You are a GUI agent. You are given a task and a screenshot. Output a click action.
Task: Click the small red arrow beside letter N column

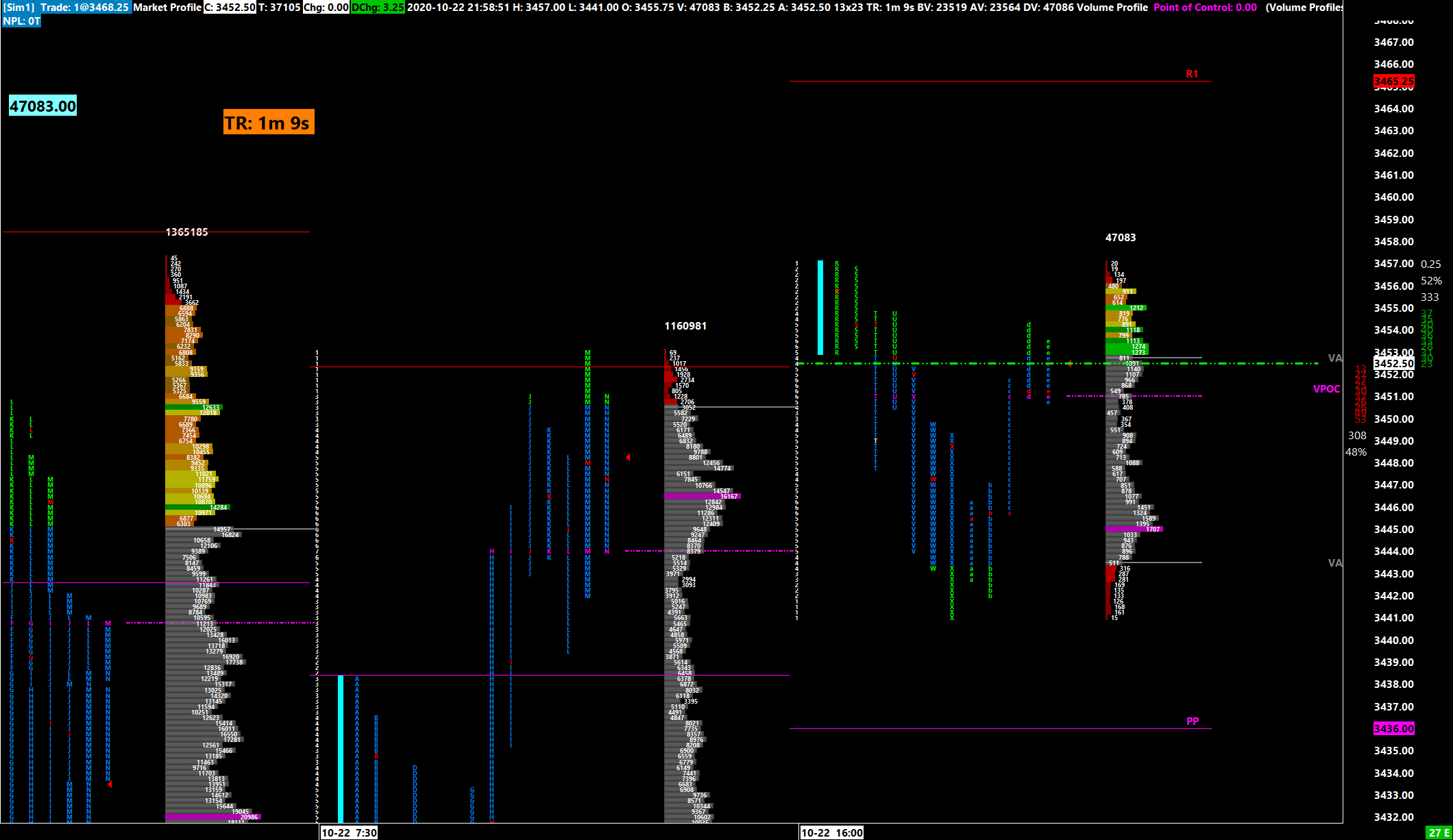(x=110, y=784)
